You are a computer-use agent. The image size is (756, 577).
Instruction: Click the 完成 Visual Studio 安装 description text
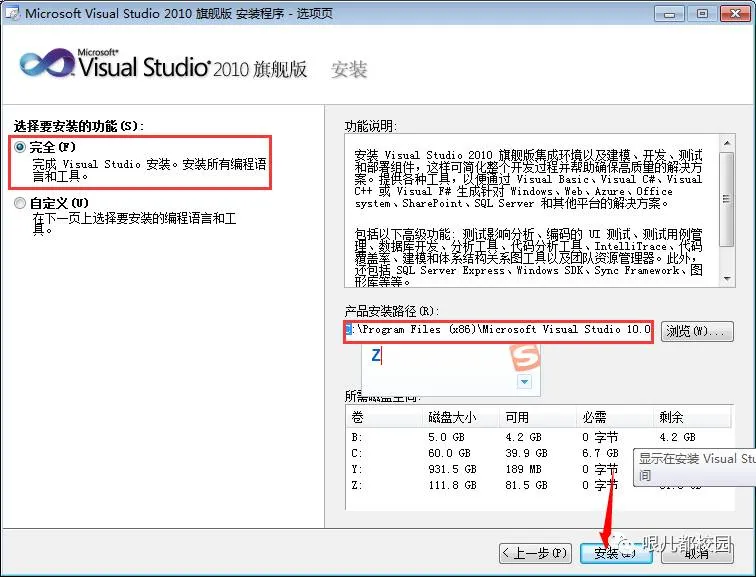[149, 170]
